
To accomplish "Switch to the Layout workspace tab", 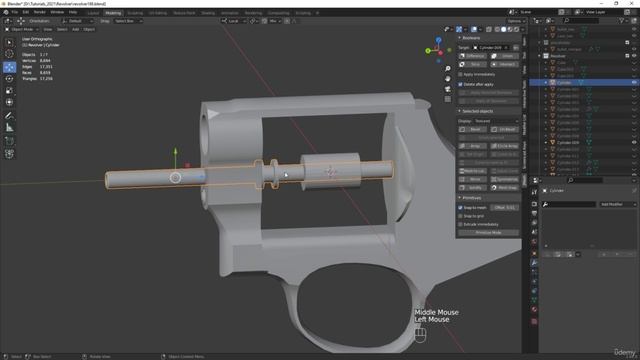I will click(93, 13).
